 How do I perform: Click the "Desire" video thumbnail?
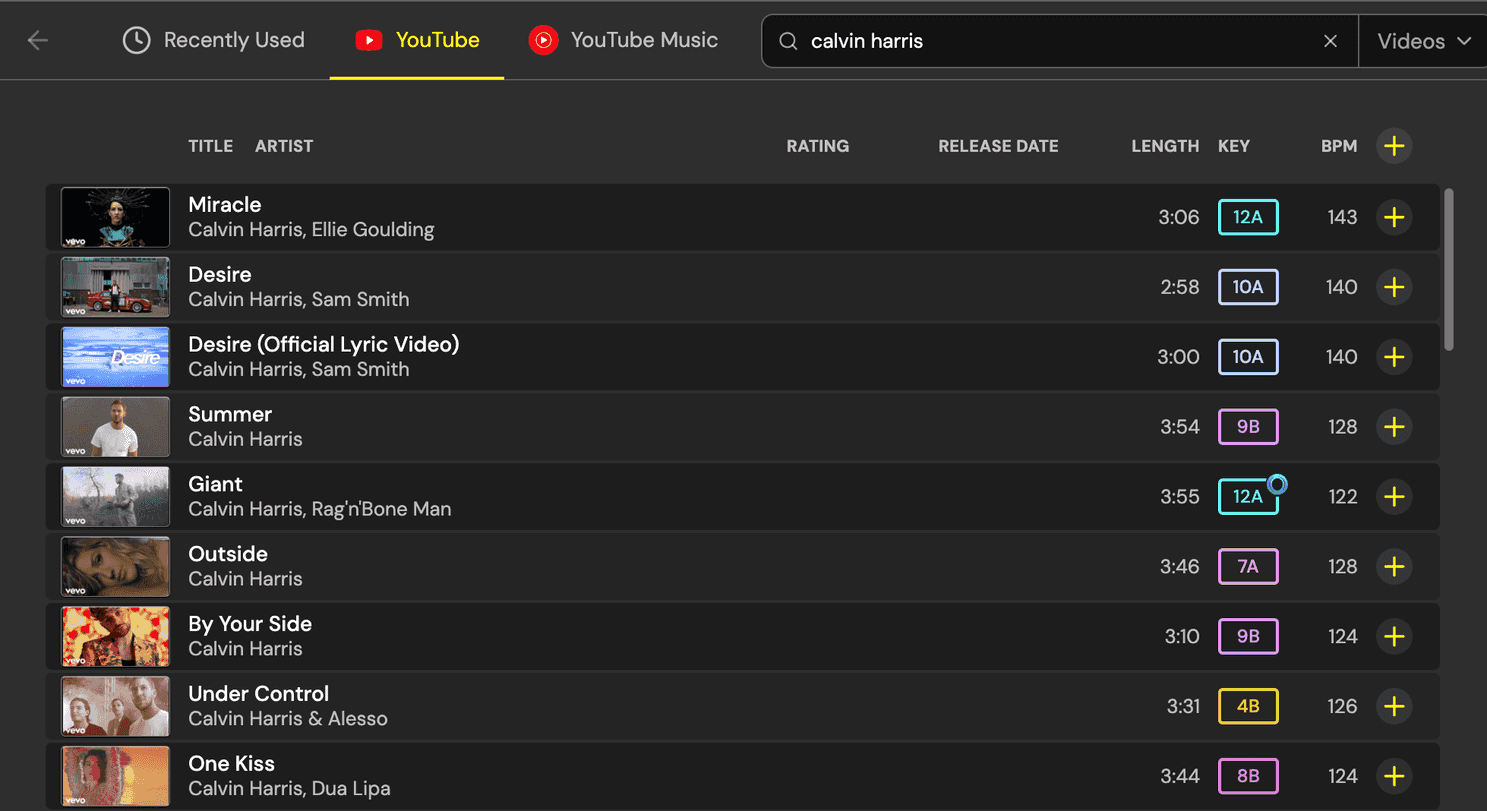[x=115, y=287]
